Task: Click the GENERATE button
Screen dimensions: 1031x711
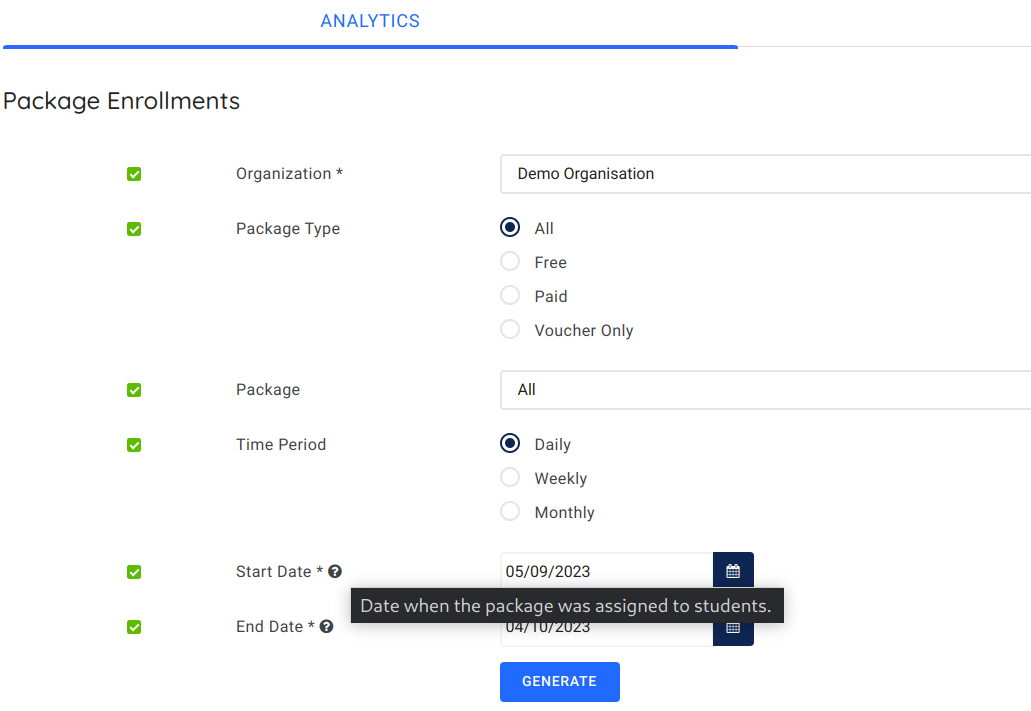Action: click(x=559, y=681)
